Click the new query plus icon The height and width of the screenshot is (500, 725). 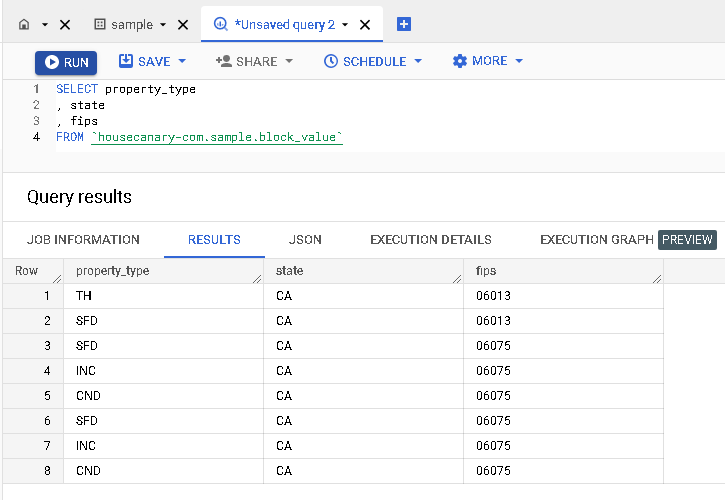[x=404, y=24]
